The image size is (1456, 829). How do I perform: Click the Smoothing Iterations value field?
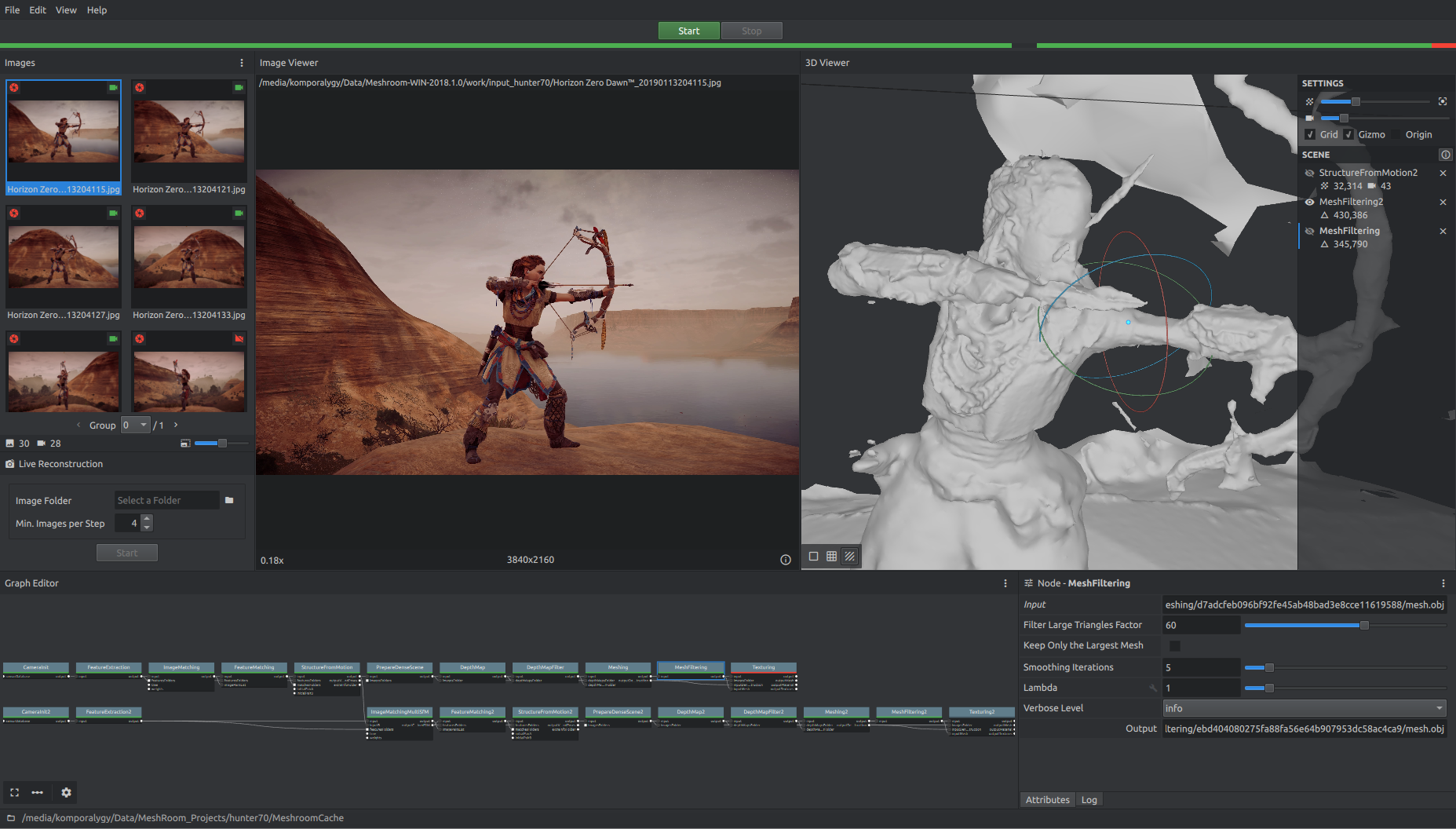point(1201,667)
